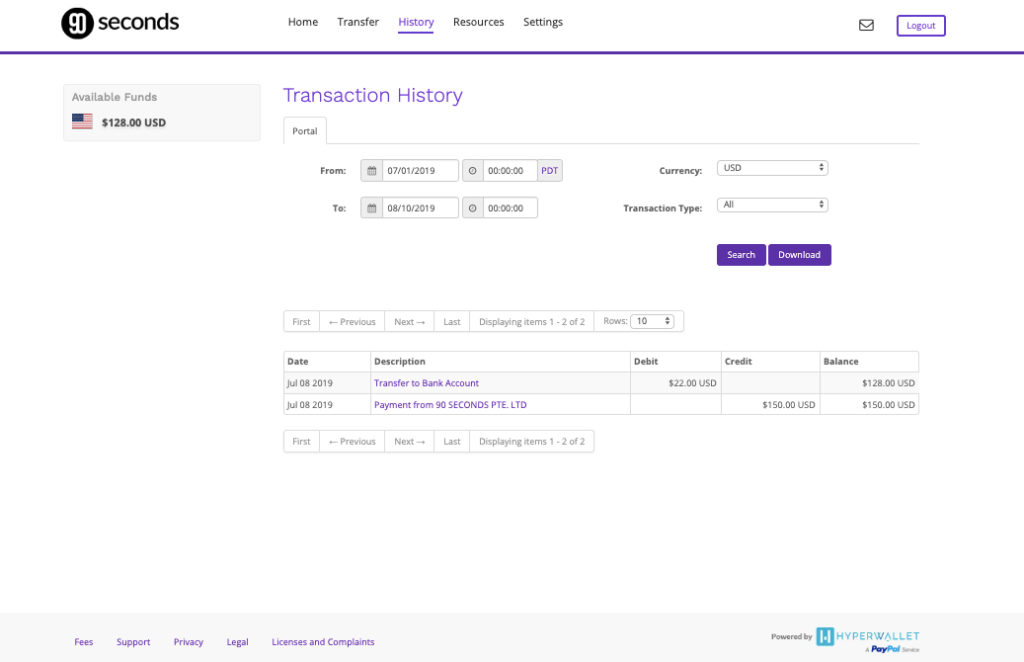Open the Currency dropdown

click(x=772, y=168)
